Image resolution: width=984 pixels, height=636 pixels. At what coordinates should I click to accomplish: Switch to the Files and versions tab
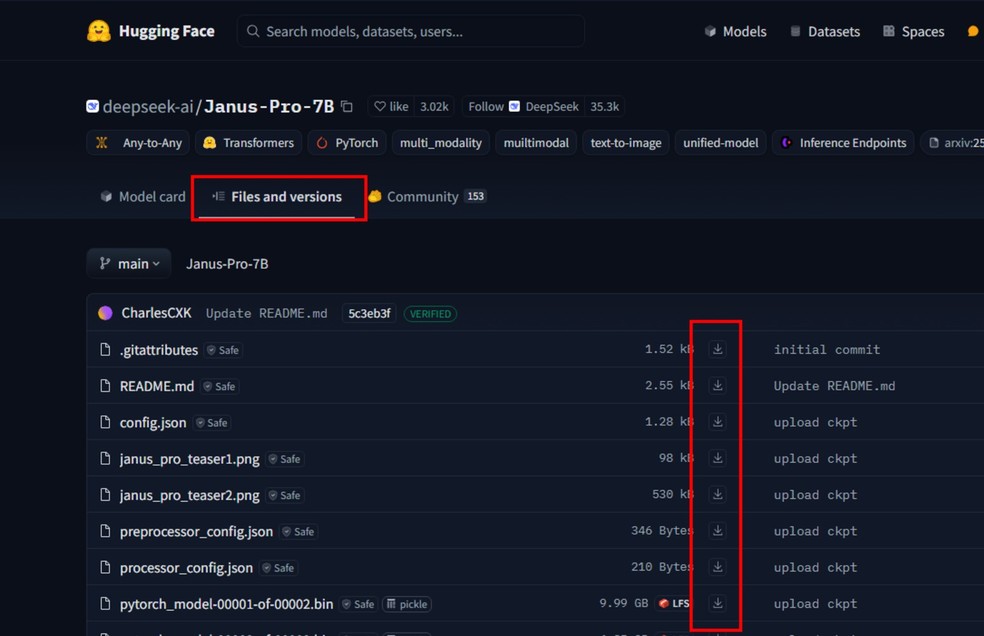pos(277,197)
